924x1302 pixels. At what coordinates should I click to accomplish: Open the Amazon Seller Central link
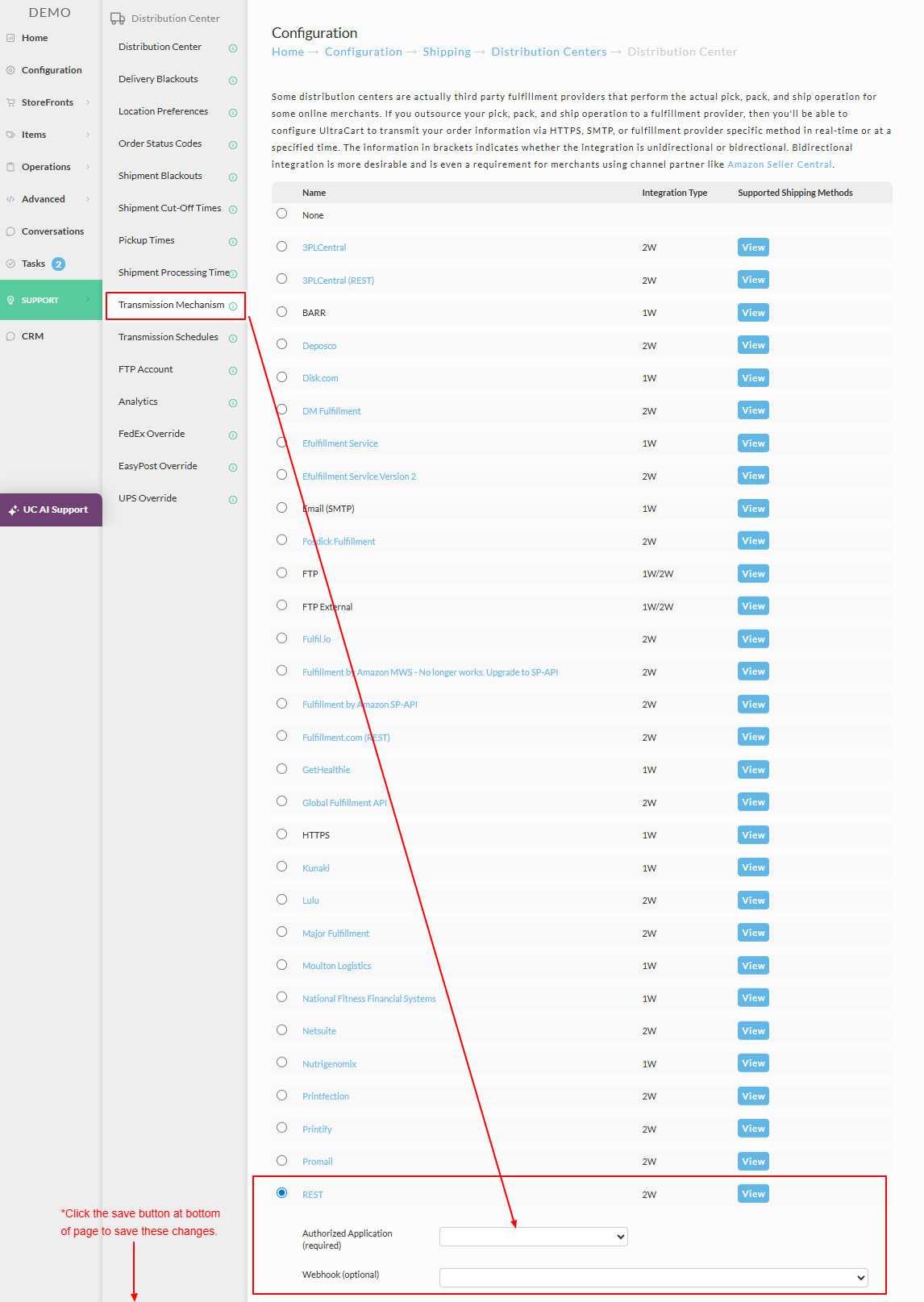[x=780, y=164]
